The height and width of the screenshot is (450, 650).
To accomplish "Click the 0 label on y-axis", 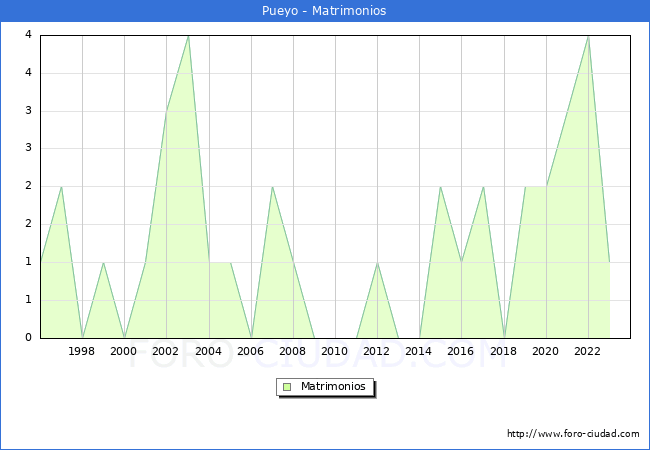I will [28, 338].
